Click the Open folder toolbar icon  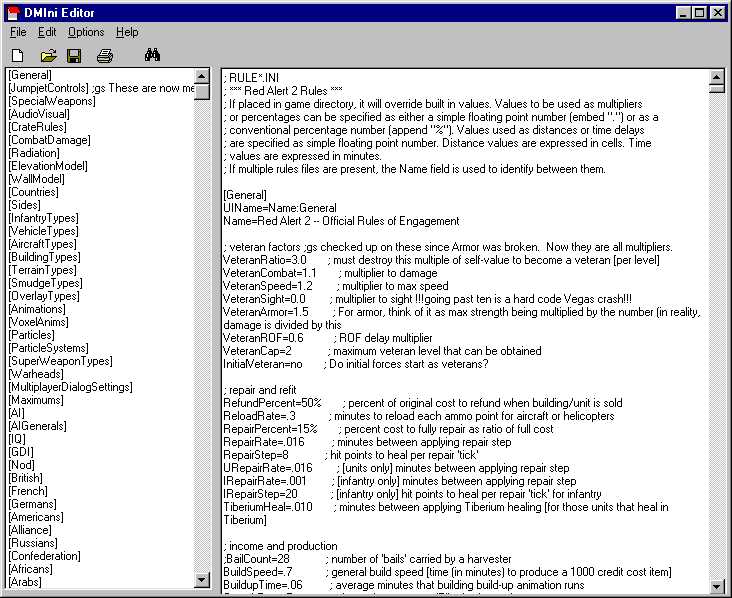point(47,55)
